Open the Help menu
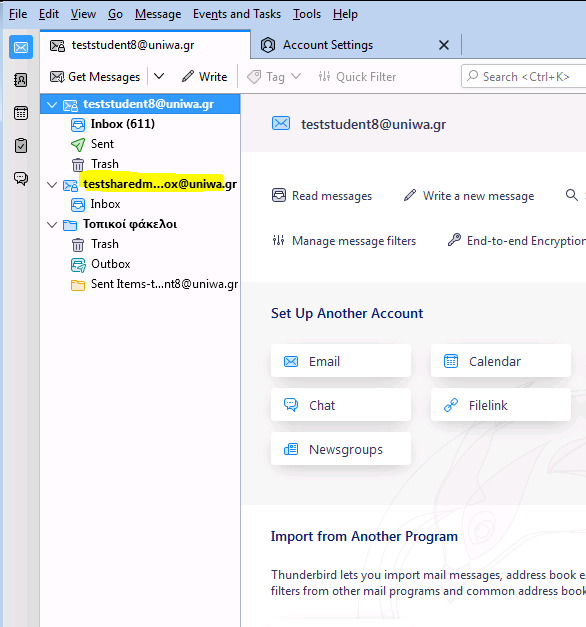 (345, 14)
